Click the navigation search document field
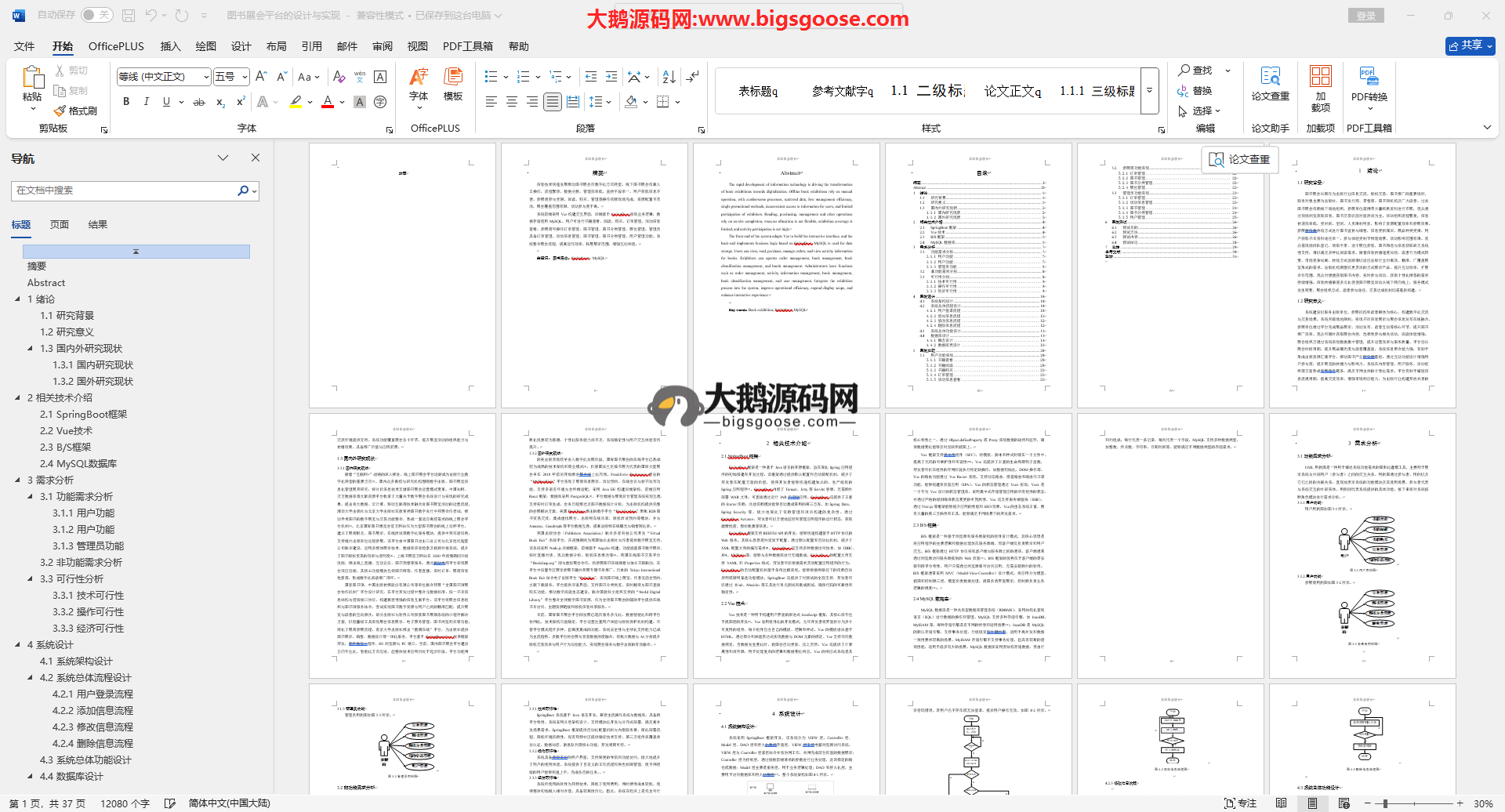 click(x=125, y=190)
